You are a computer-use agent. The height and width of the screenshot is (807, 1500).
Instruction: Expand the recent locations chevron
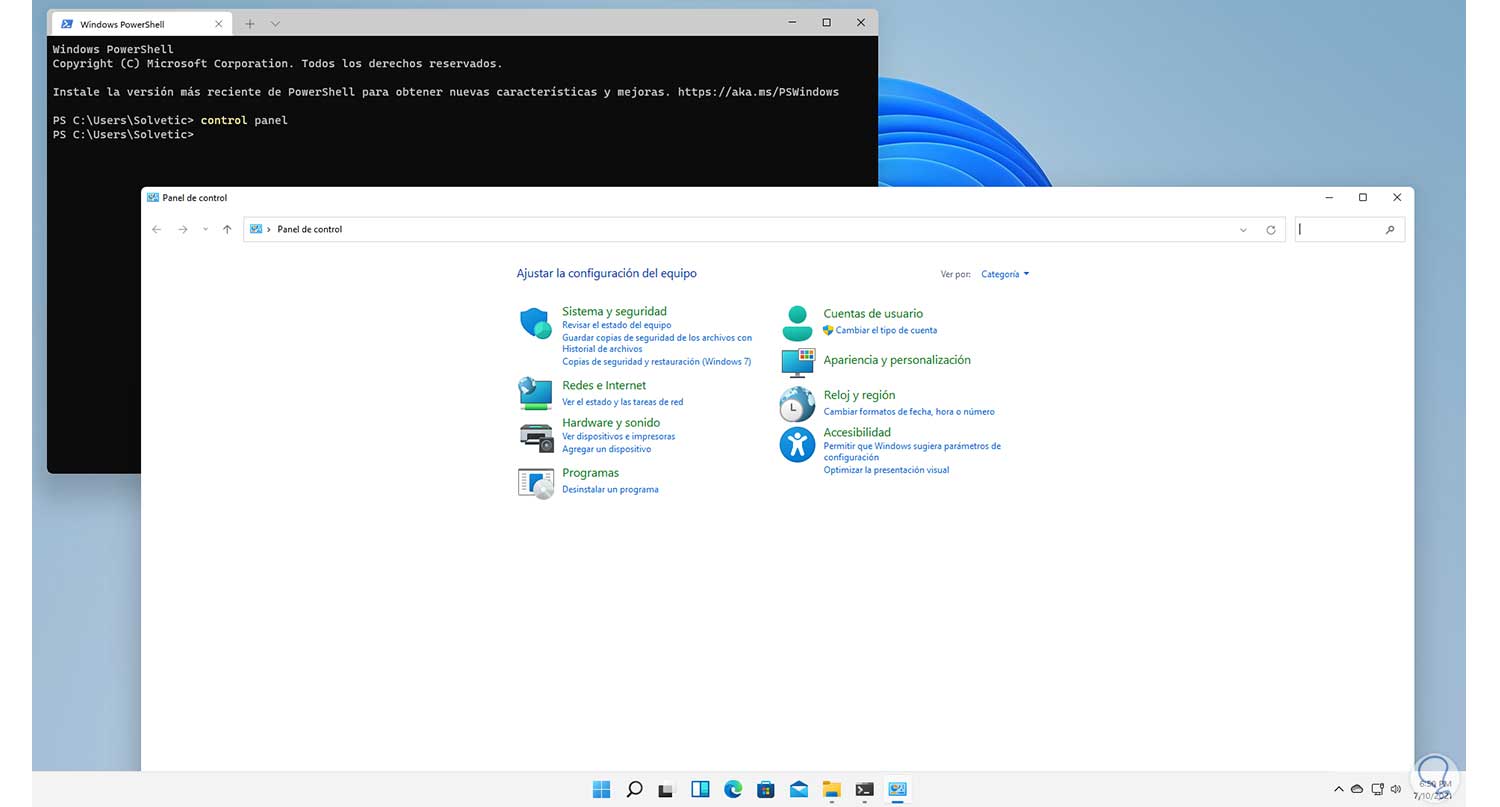pos(205,229)
